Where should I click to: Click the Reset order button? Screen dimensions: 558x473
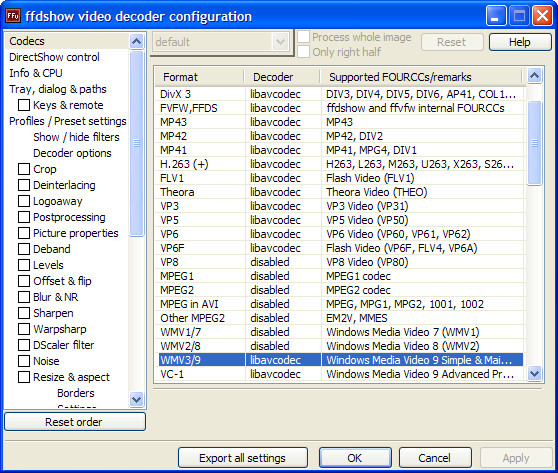(x=75, y=422)
